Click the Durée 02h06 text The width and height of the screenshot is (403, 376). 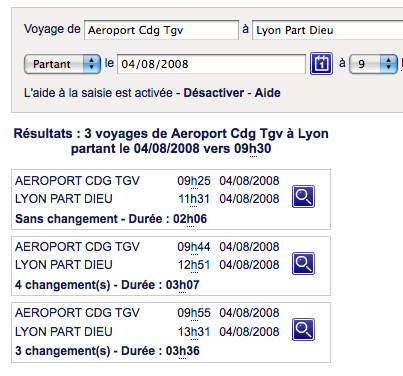tap(168, 219)
